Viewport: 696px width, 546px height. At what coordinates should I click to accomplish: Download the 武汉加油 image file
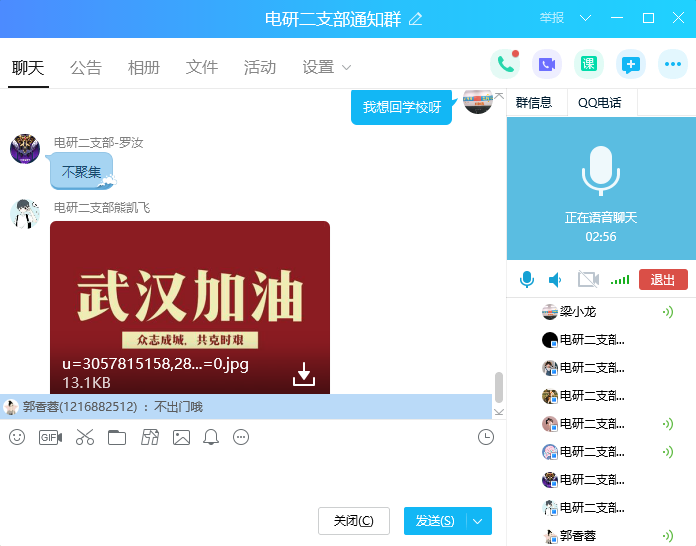click(x=304, y=375)
